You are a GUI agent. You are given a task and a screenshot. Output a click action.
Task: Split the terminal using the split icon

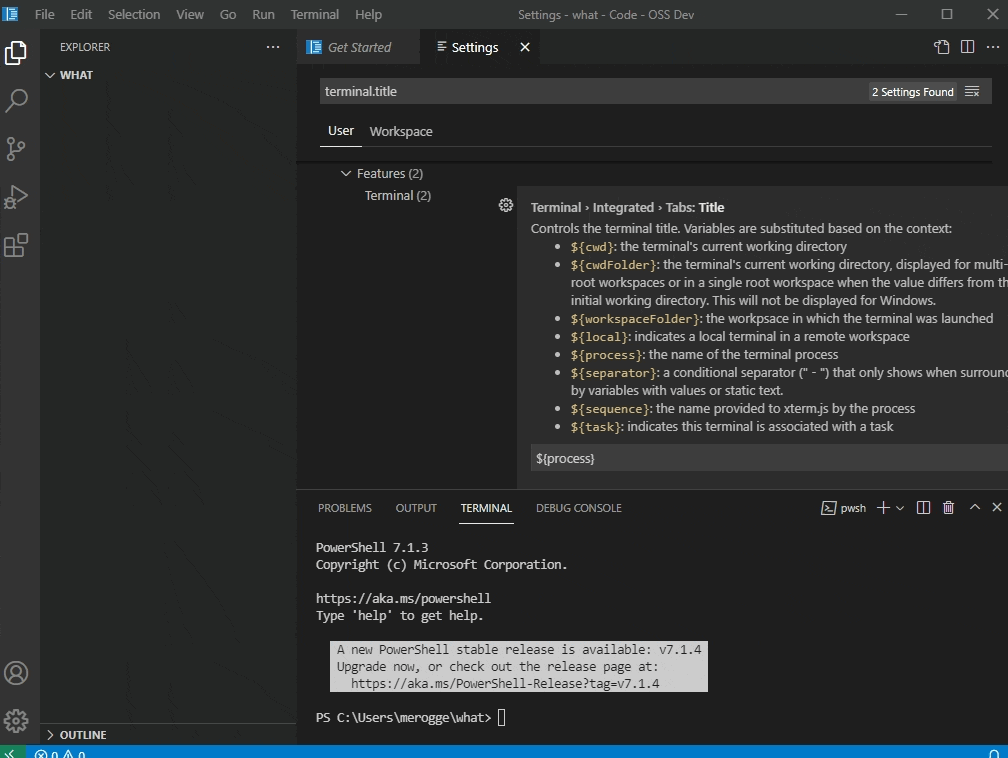point(922,507)
